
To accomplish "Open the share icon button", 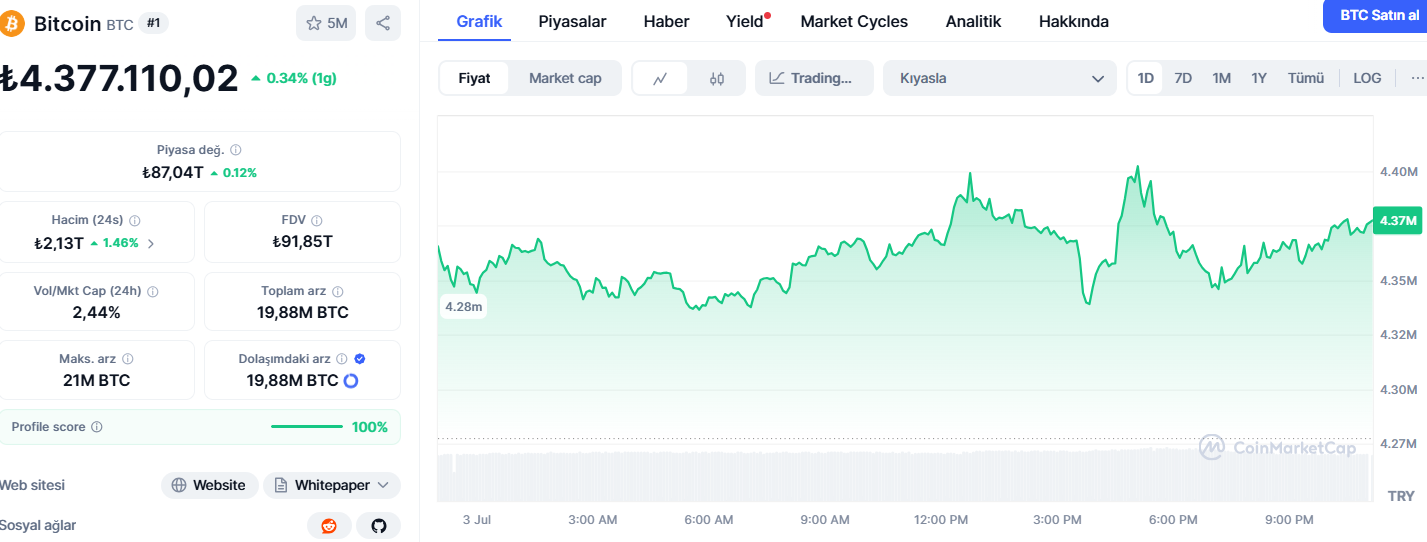I will (x=383, y=23).
